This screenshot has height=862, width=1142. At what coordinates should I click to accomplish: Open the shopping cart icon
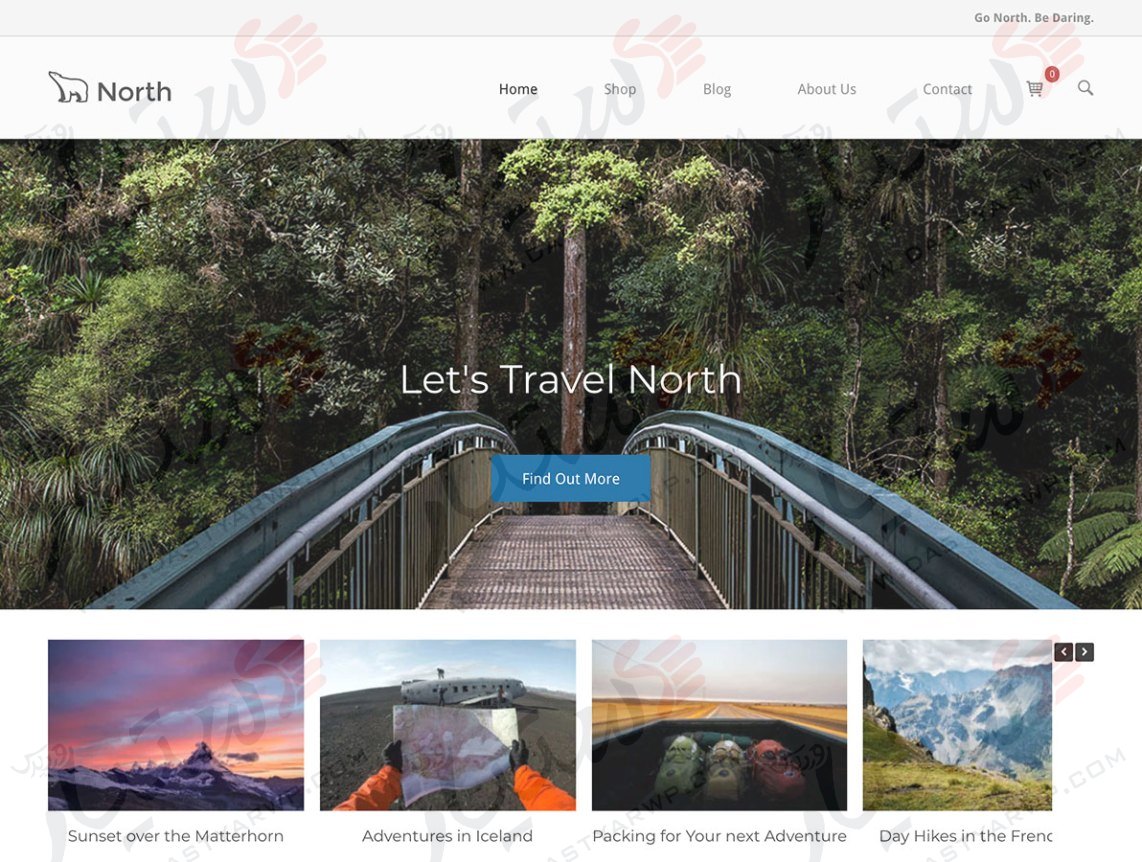point(1034,89)
